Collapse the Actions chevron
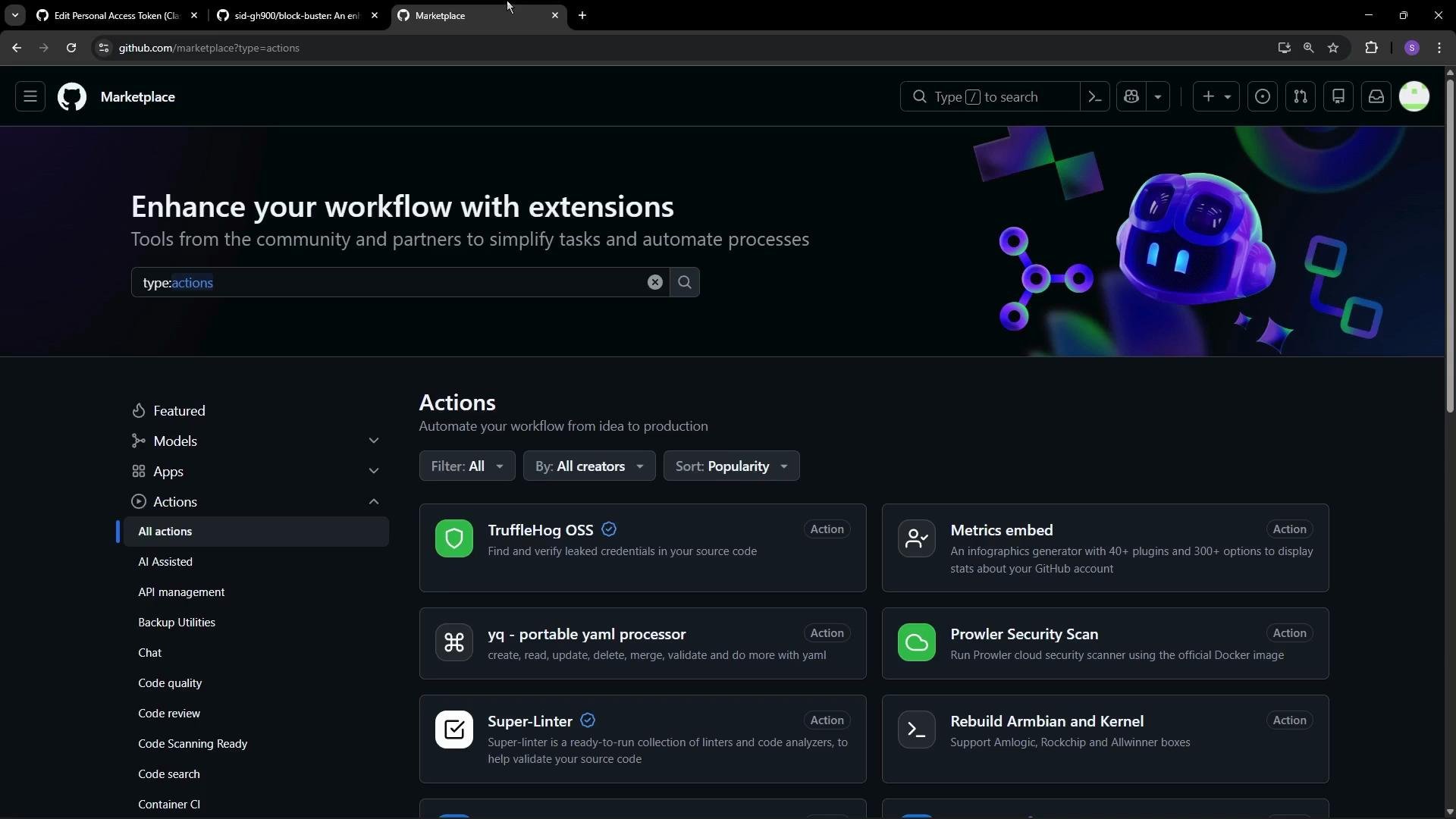Viewport: 1456px width, 819px height. [x=374, y=502]
